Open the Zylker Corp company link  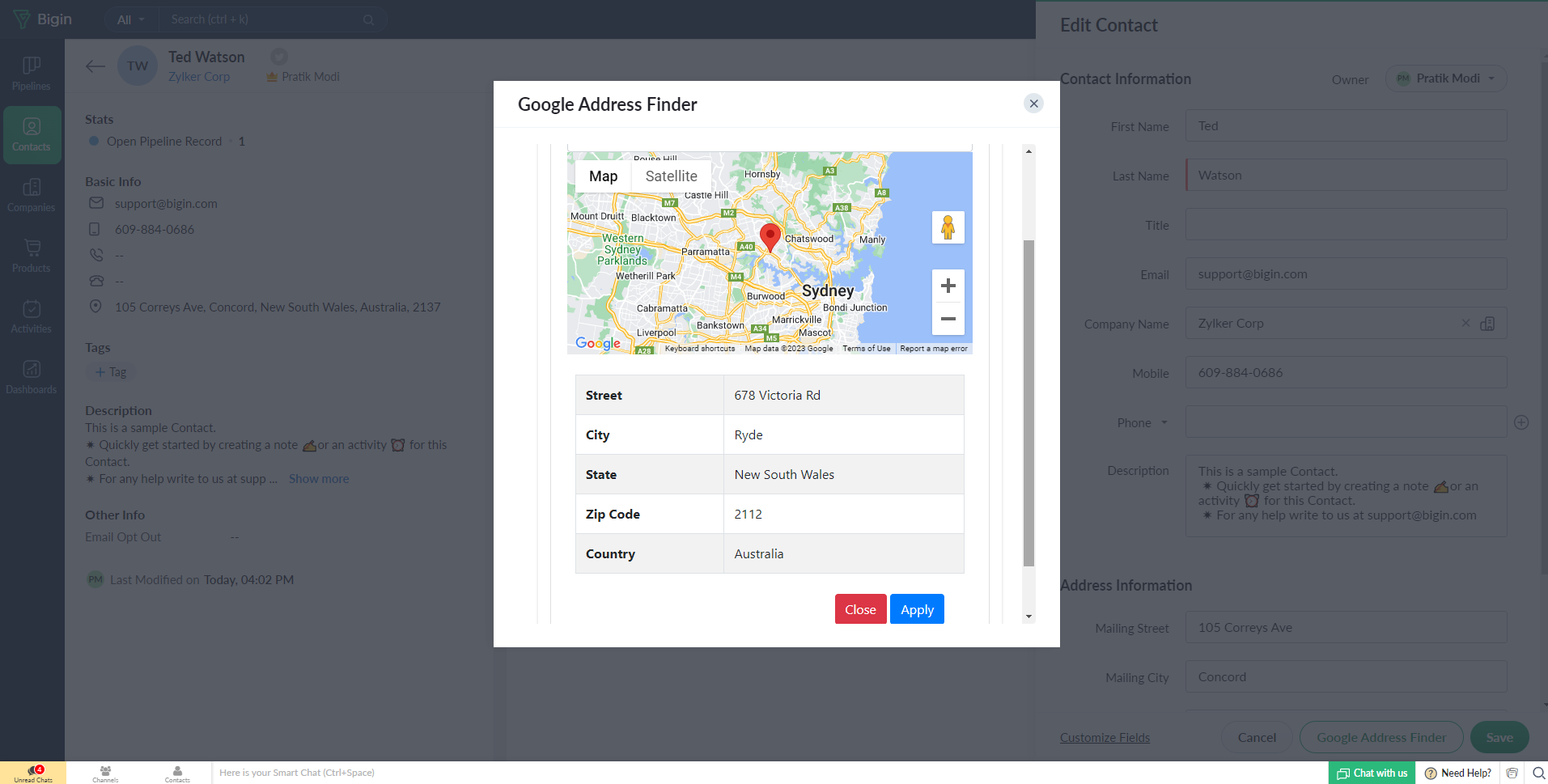(x=199, y=77)
